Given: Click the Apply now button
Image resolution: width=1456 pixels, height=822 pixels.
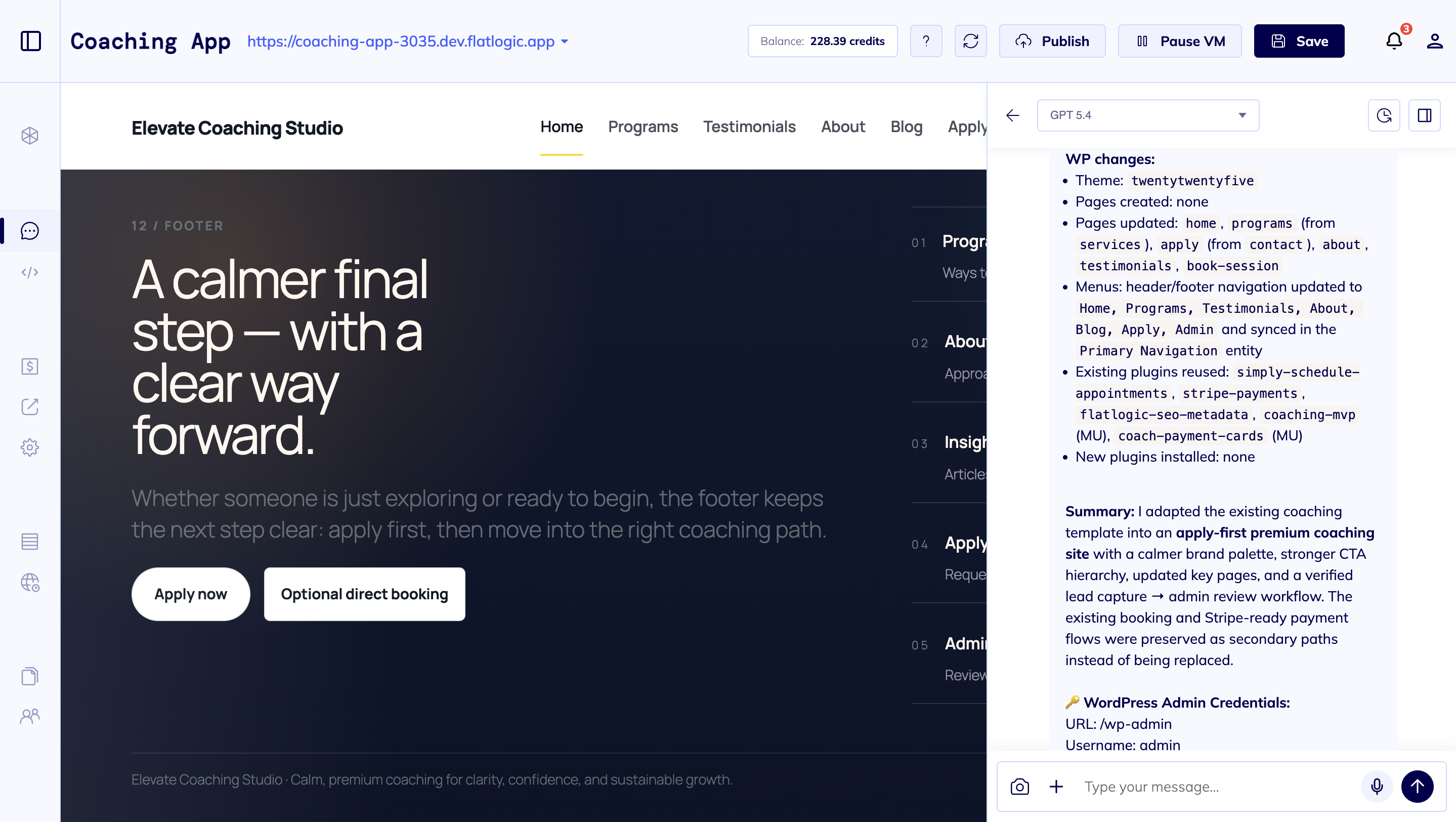Looking at the screenshot, I should tap(191, 594).
